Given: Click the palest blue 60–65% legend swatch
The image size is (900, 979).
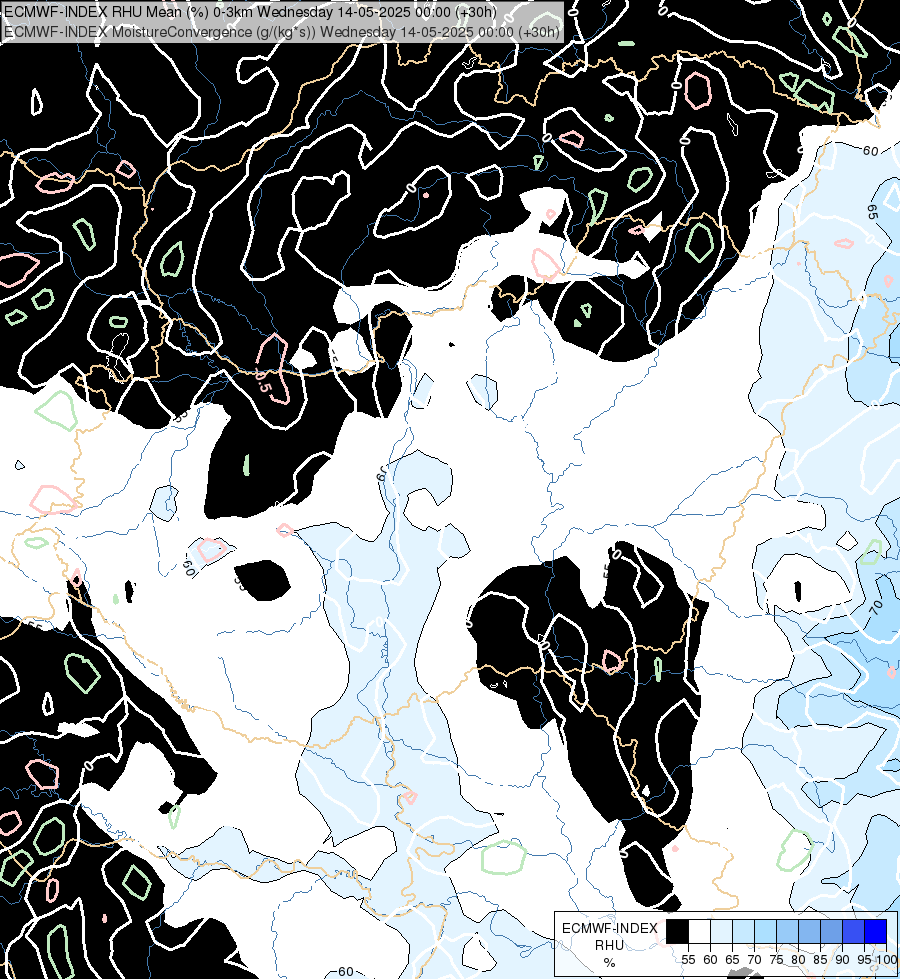Looking at the screenshot, I should click(721, 931).
